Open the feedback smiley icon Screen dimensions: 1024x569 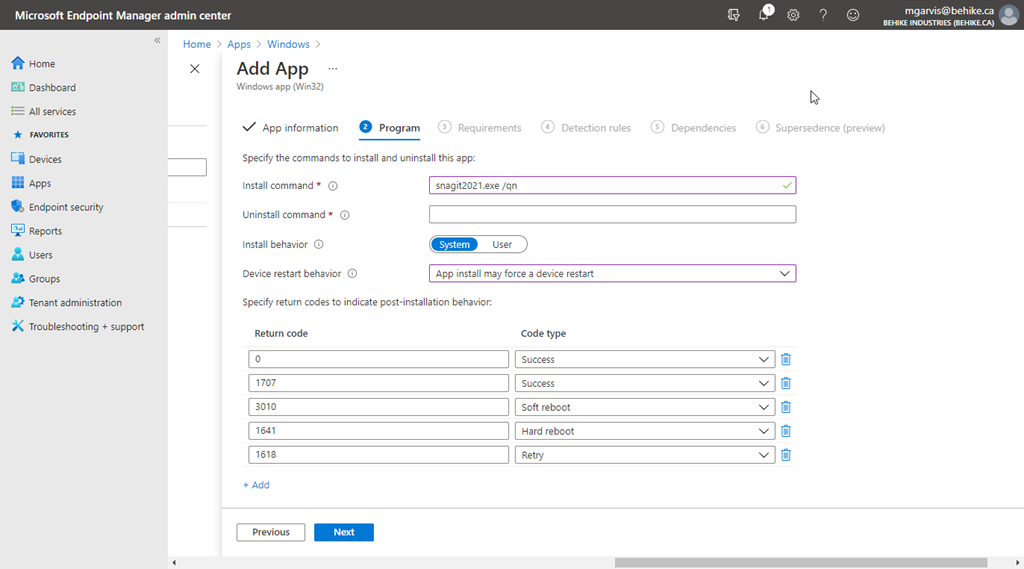coord(853,15)
